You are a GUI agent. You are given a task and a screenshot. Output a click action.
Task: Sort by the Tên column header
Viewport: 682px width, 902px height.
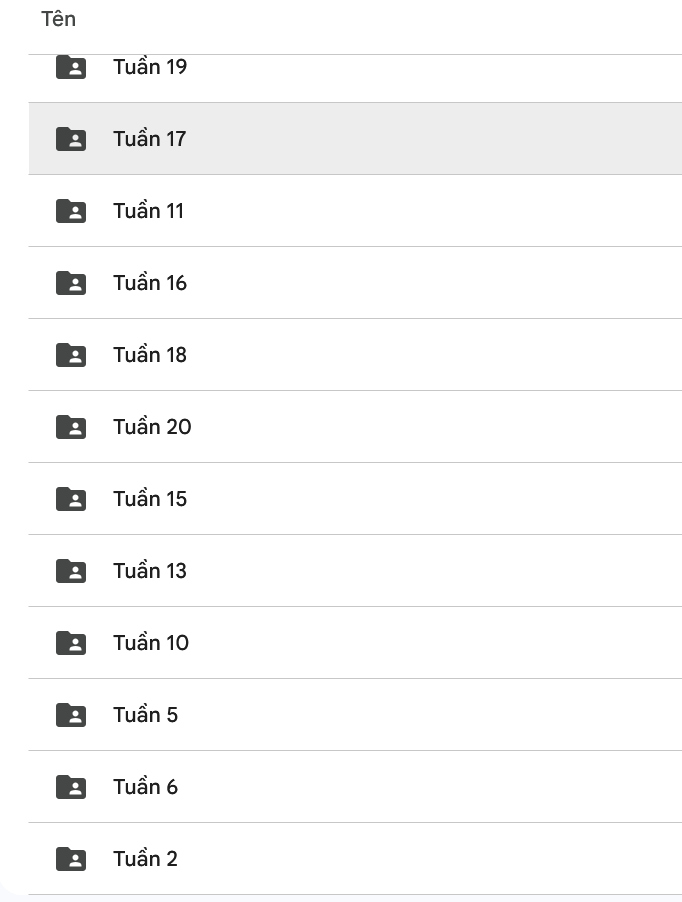coord(59,19)
